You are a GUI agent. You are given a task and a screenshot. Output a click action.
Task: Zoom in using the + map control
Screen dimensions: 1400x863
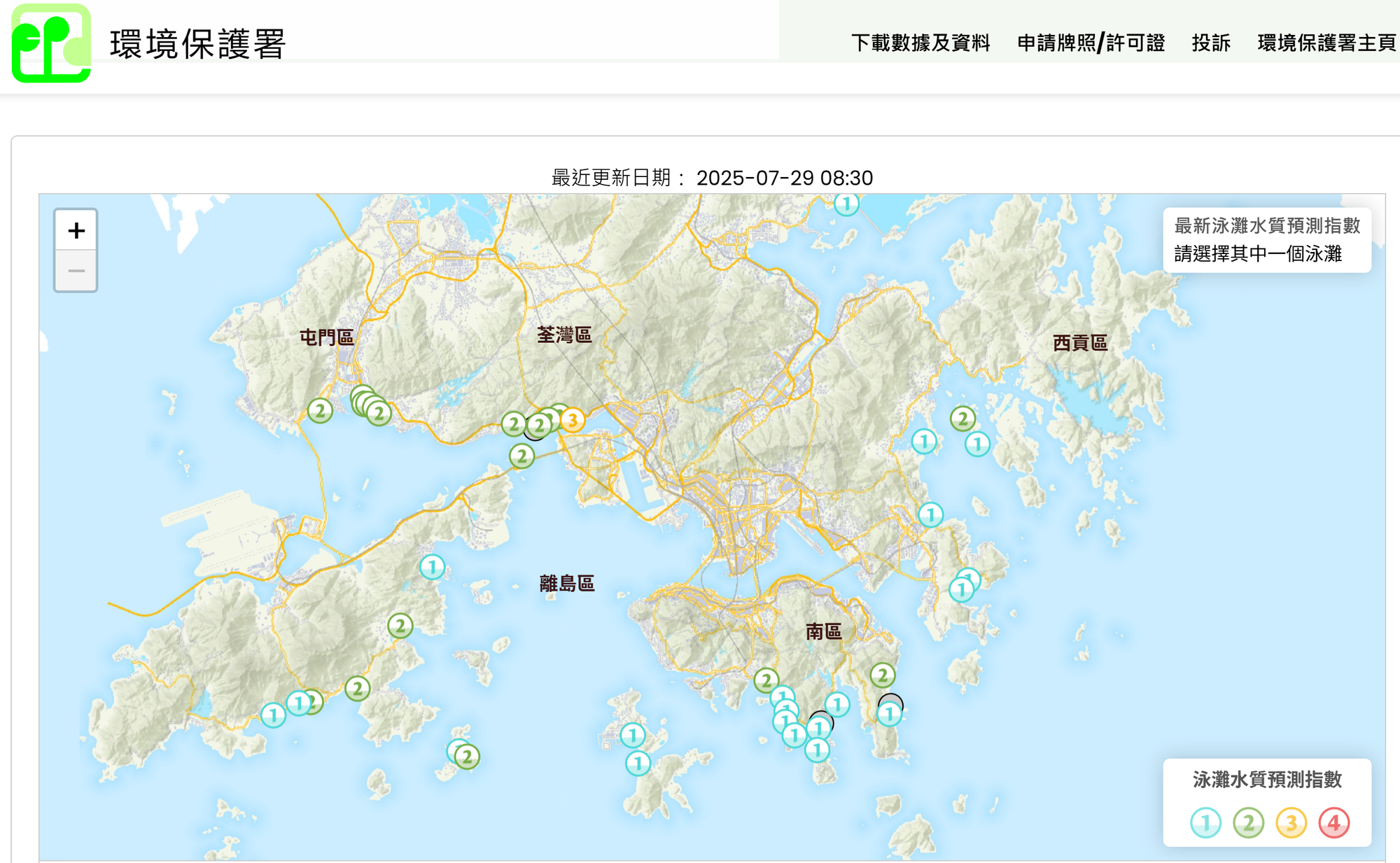76,232
